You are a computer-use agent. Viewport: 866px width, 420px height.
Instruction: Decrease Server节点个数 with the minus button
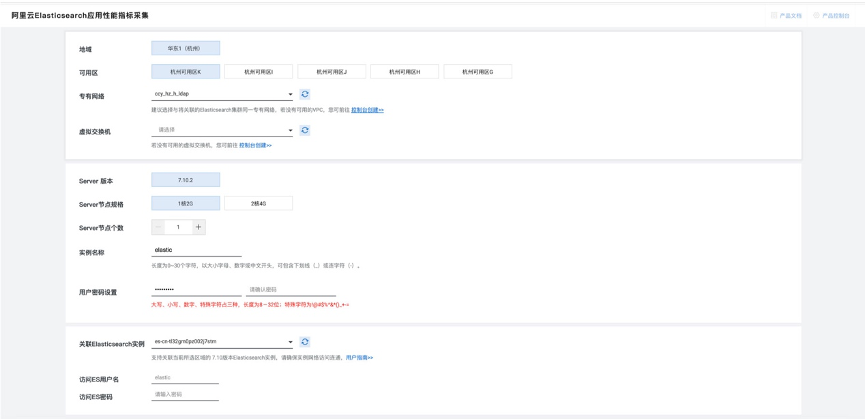pyautogui.click(x=158, y=227)
